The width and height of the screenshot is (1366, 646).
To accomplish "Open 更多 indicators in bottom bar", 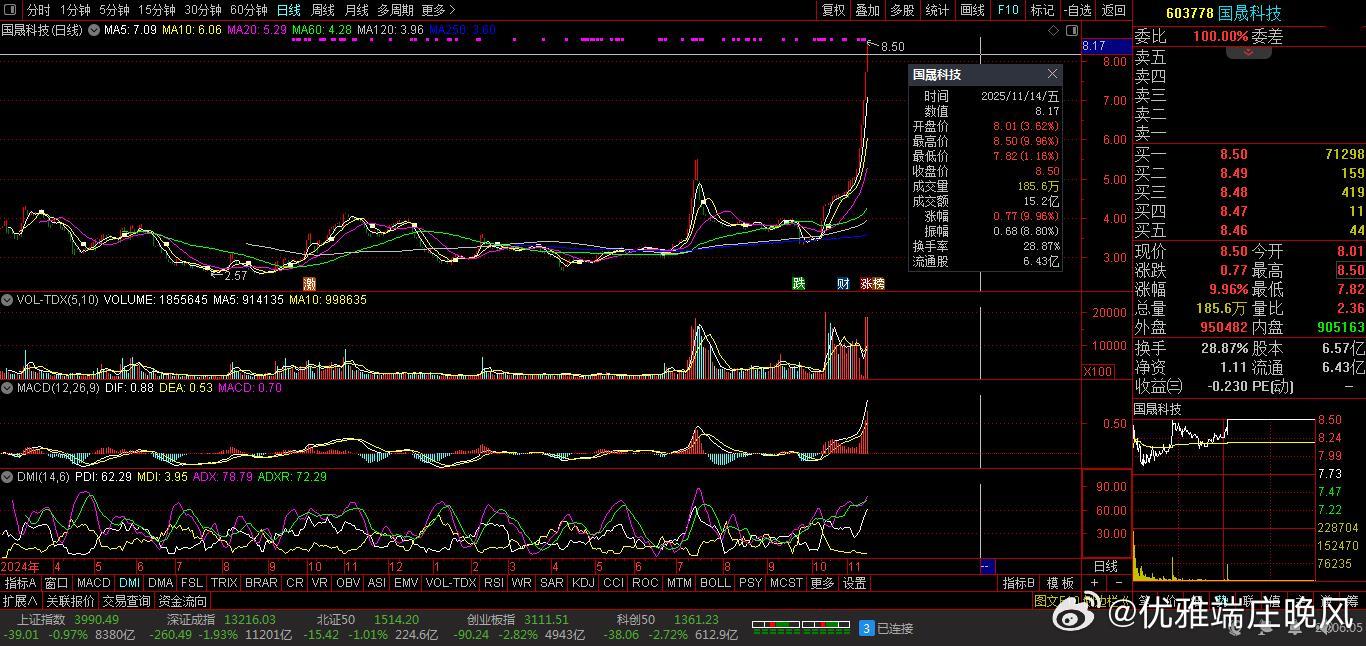I will click(822, 583).
